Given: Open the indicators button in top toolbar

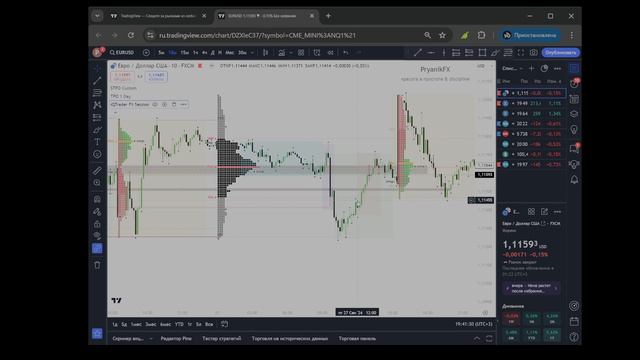Looking at the screenshot, I should [282, 53].
